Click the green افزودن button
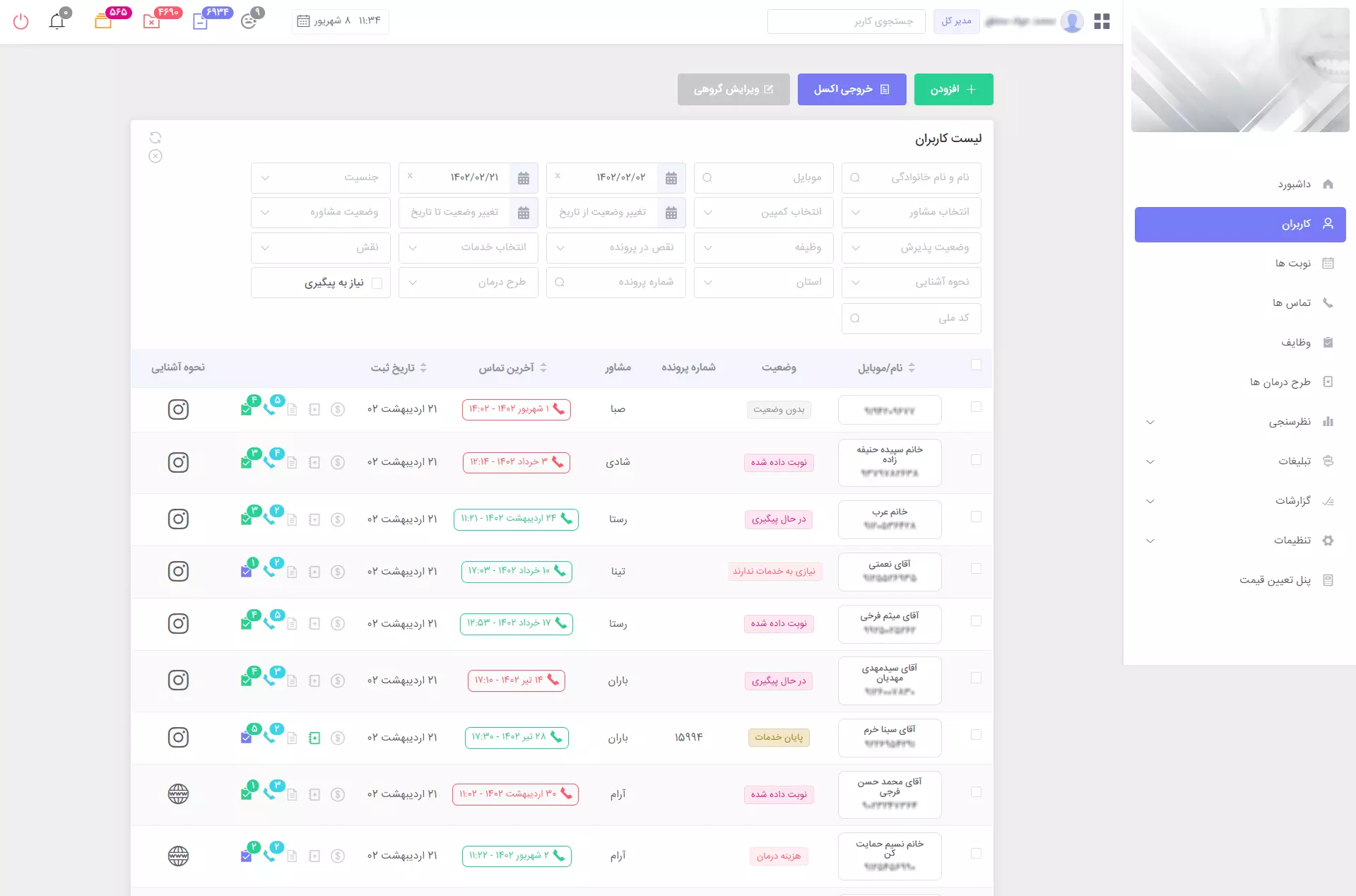This screenshot has width=1356, height=896. point(953,89)
